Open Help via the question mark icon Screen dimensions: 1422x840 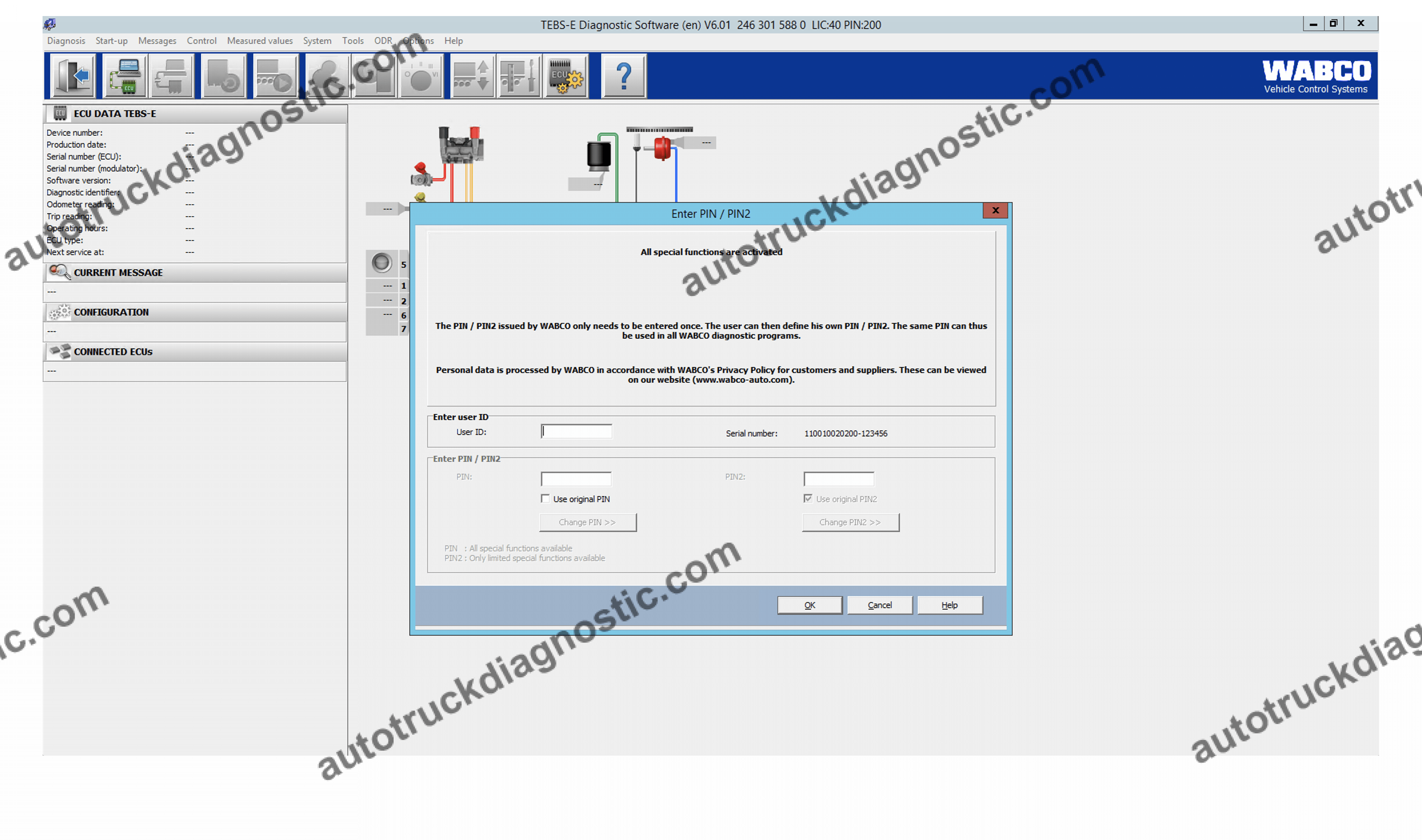click(x=623, y=75)
